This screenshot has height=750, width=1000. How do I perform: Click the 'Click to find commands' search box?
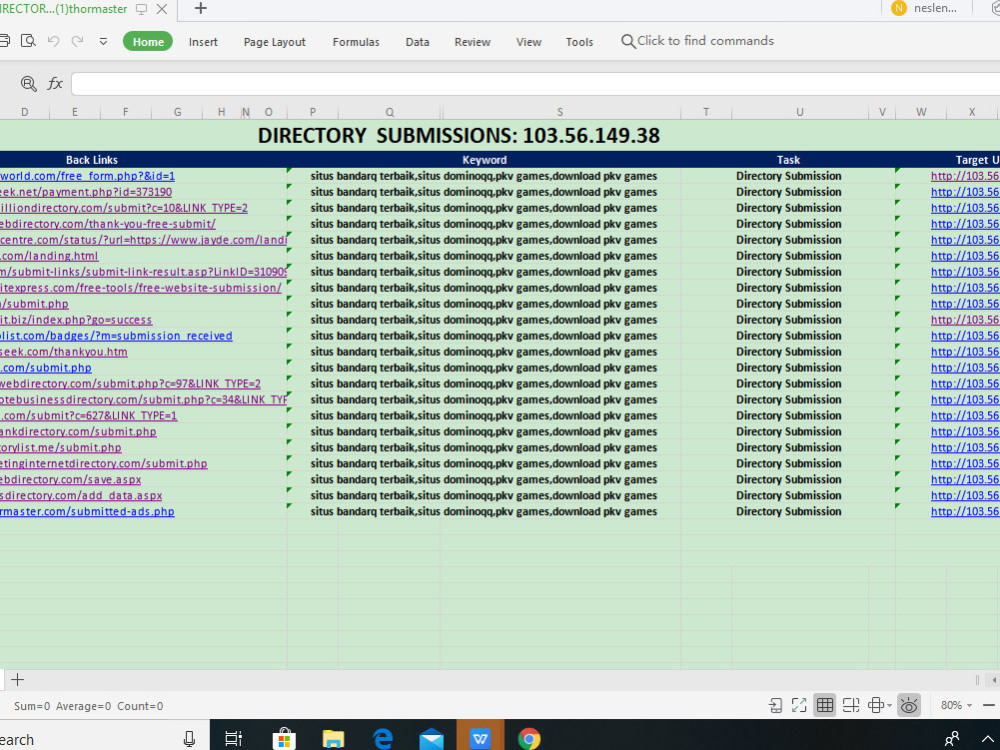coord(698,41)
